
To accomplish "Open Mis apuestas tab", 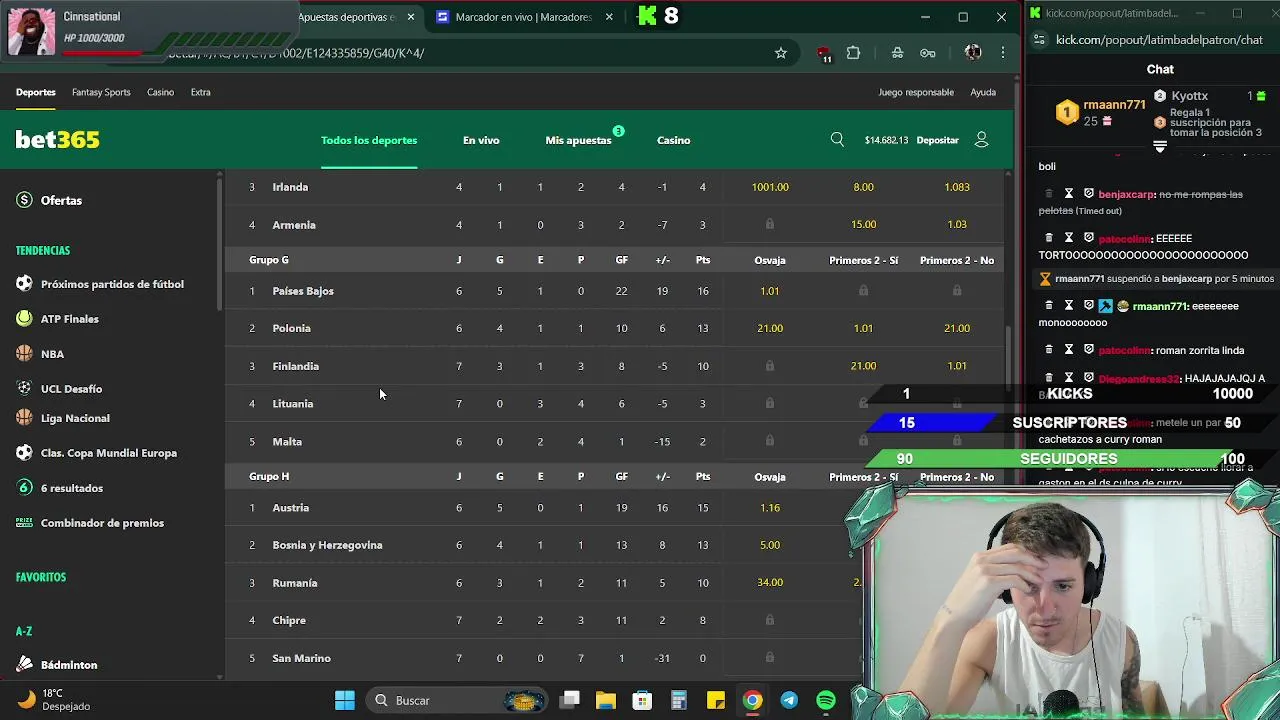I will pos(578,140).
